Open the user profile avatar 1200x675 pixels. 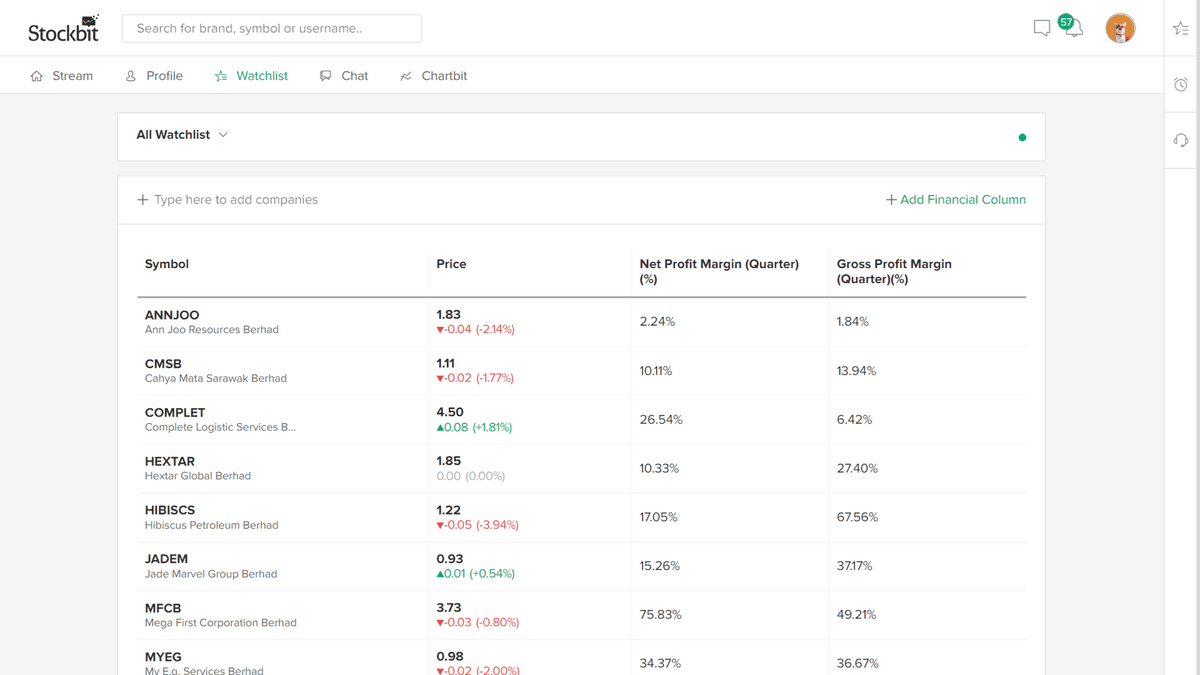point(1120,28)
